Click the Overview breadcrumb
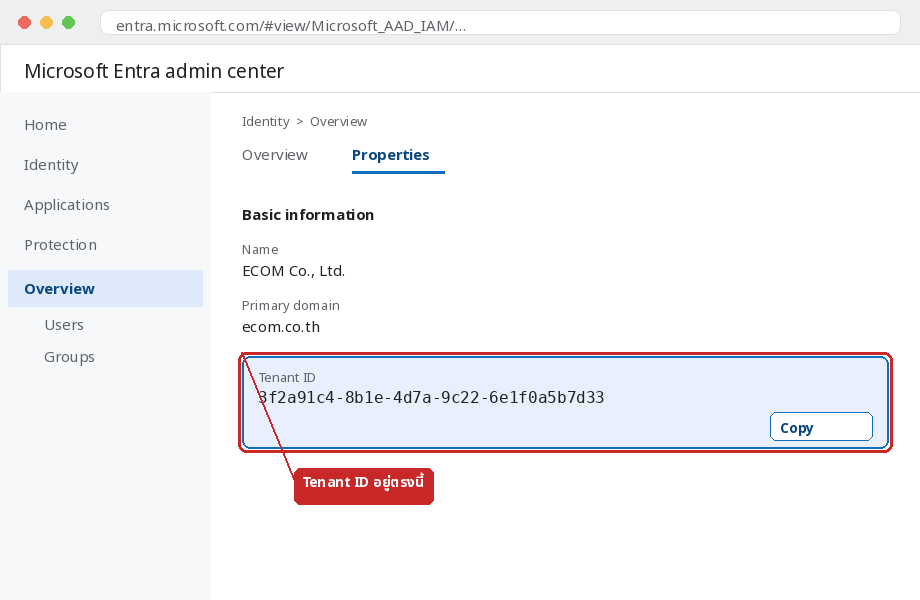 (x=339, y=121)
